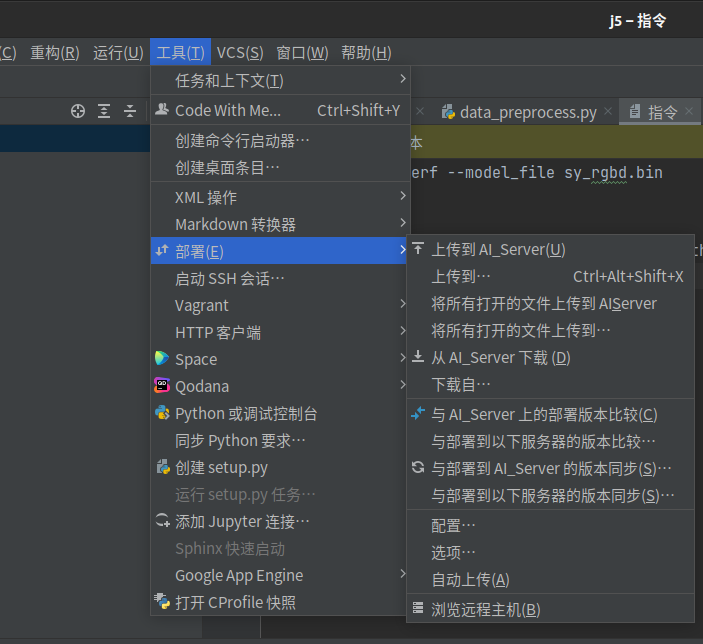Click the 部署 up-down arrows icon

pos(162,250)
